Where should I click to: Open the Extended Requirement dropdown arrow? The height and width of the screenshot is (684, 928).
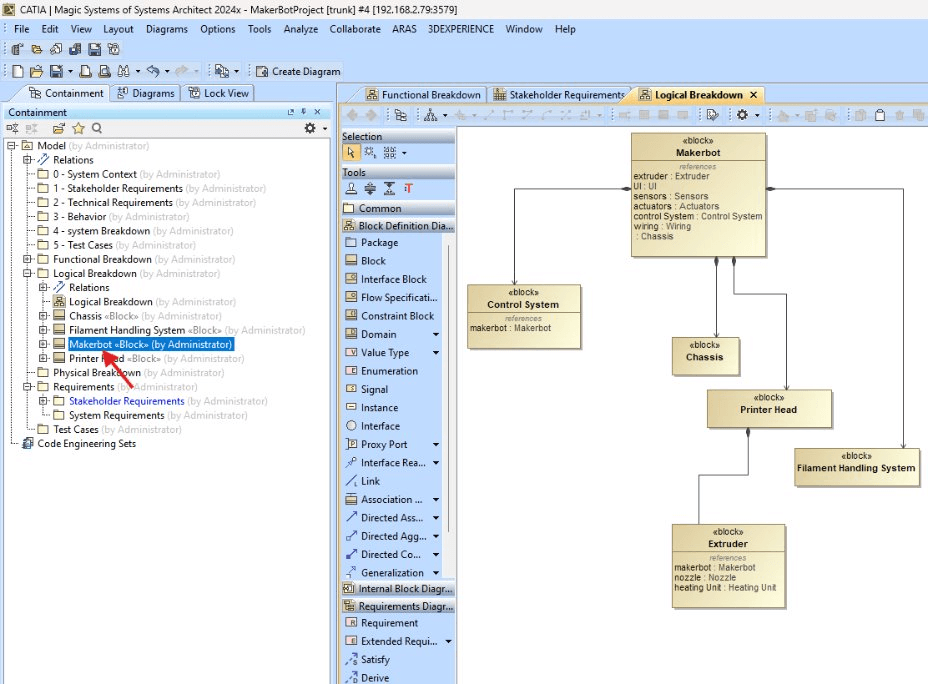click(x=448, y=641)
